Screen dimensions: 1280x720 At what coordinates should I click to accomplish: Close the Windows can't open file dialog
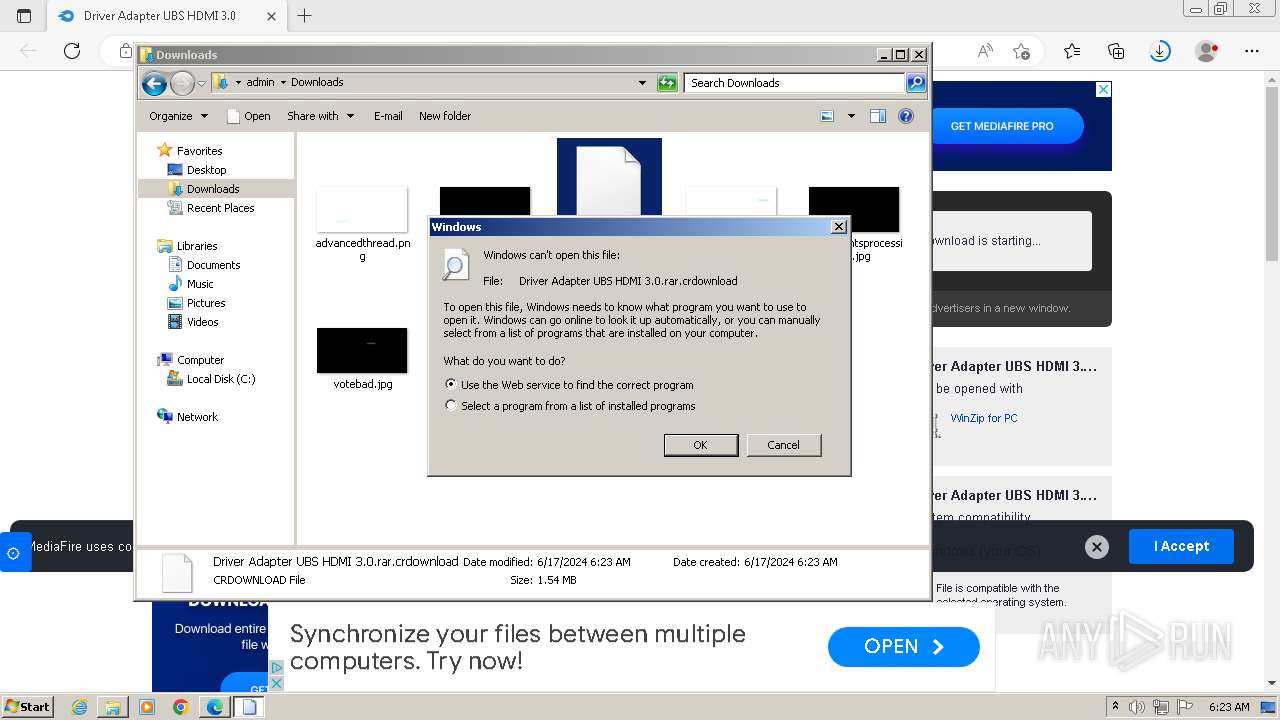pyautogui.click(x=839, y=227)
